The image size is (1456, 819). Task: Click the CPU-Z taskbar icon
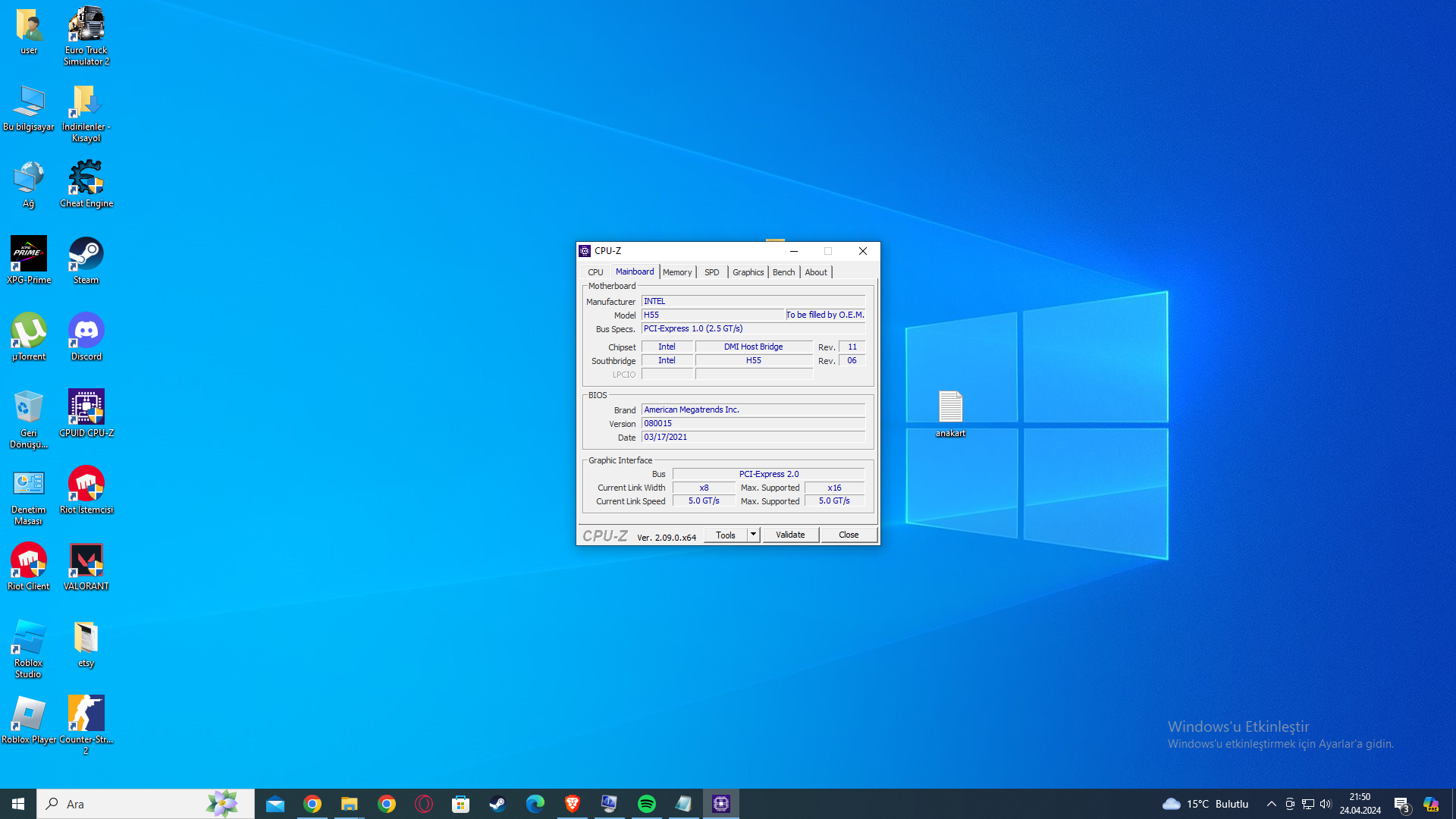[x=721, y=804]
